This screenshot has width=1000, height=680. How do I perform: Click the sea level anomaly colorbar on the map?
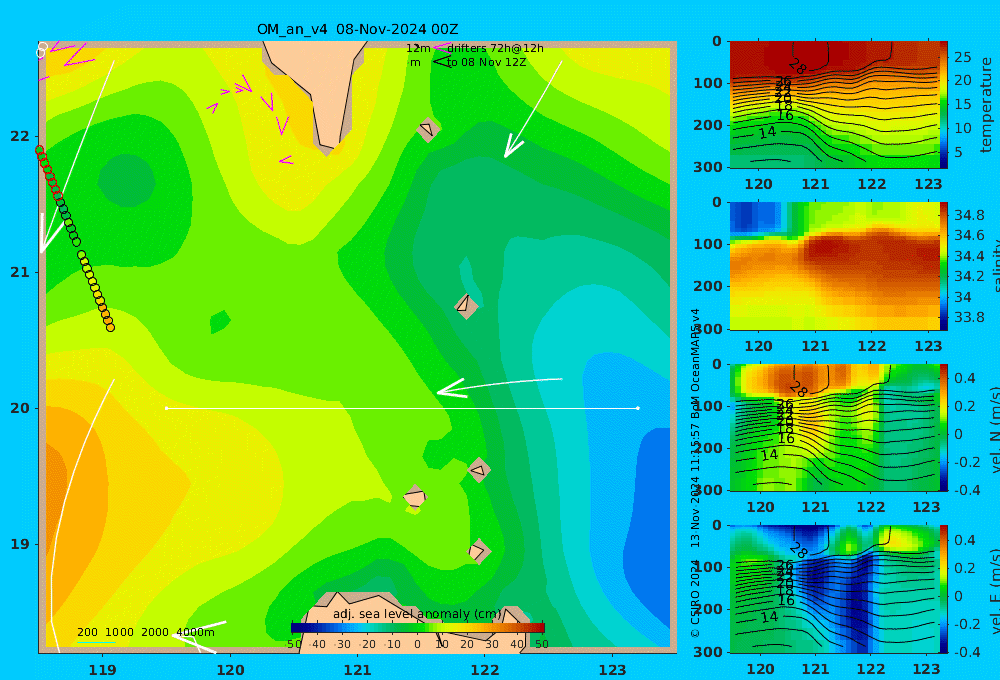(418, 628)
